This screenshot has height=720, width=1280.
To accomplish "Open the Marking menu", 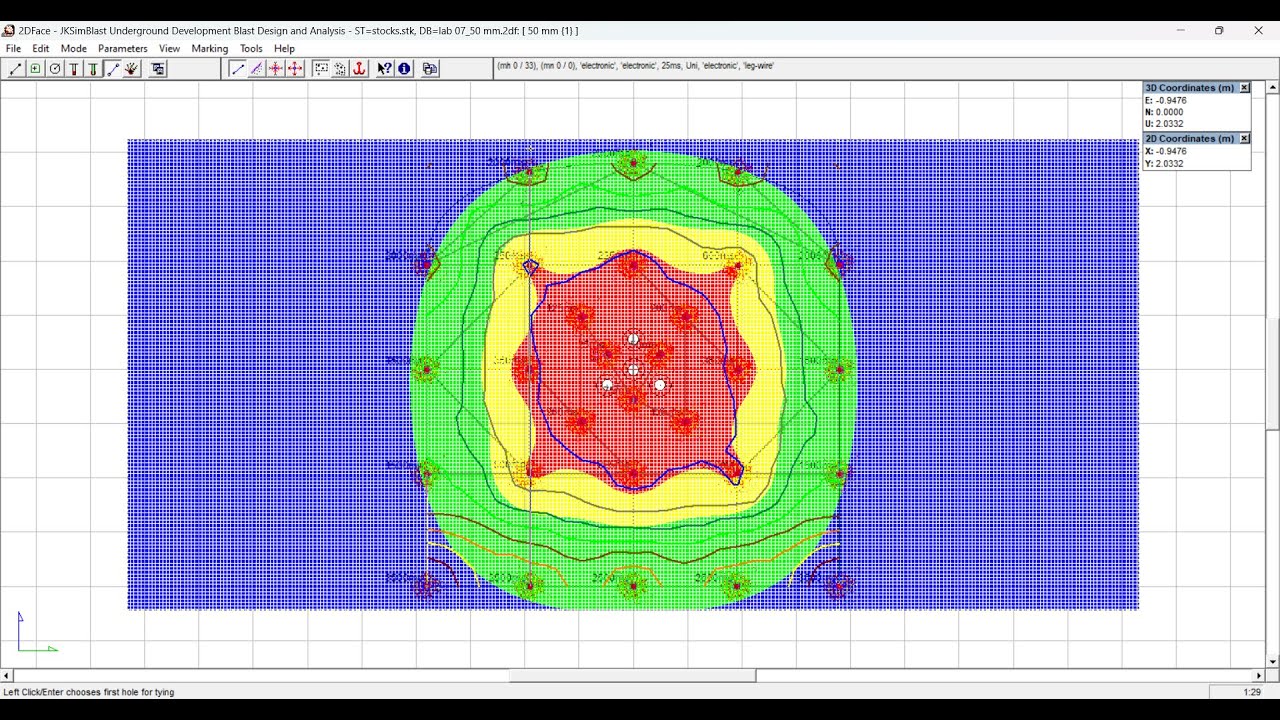I will tap(210, 48).
